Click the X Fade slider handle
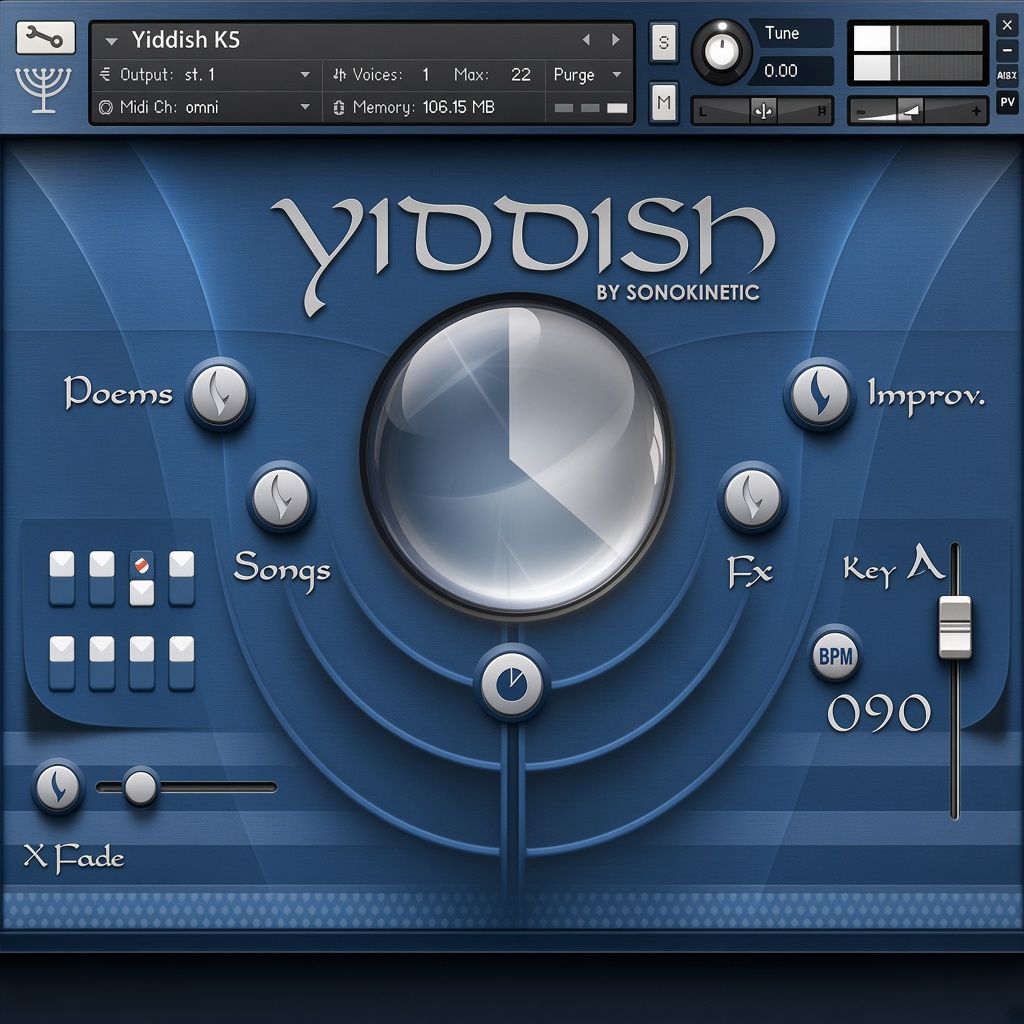 coord(140,787)
